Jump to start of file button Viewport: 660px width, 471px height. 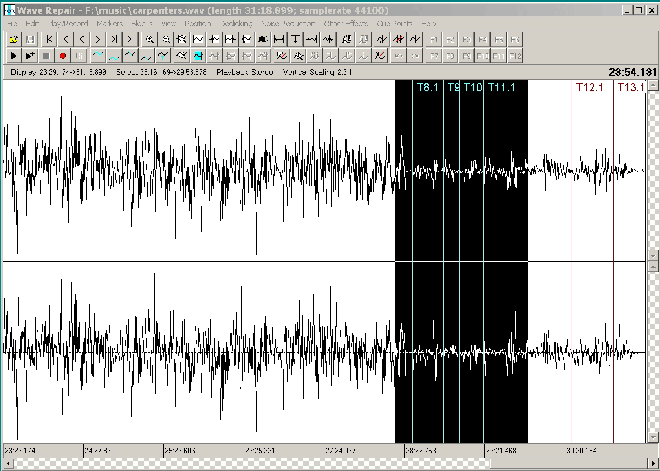coord(50,39)
